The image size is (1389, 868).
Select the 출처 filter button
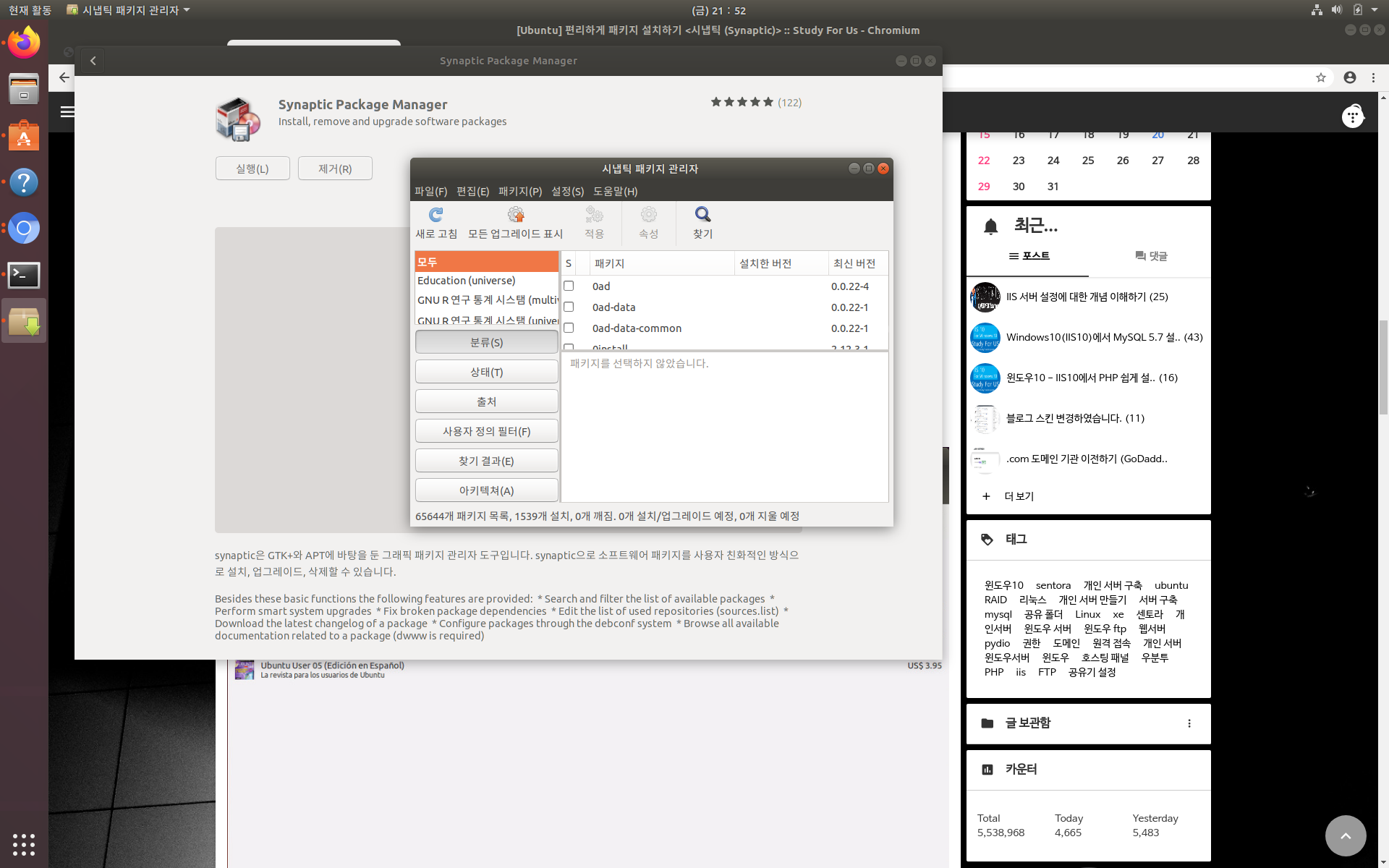coord(486,401)
